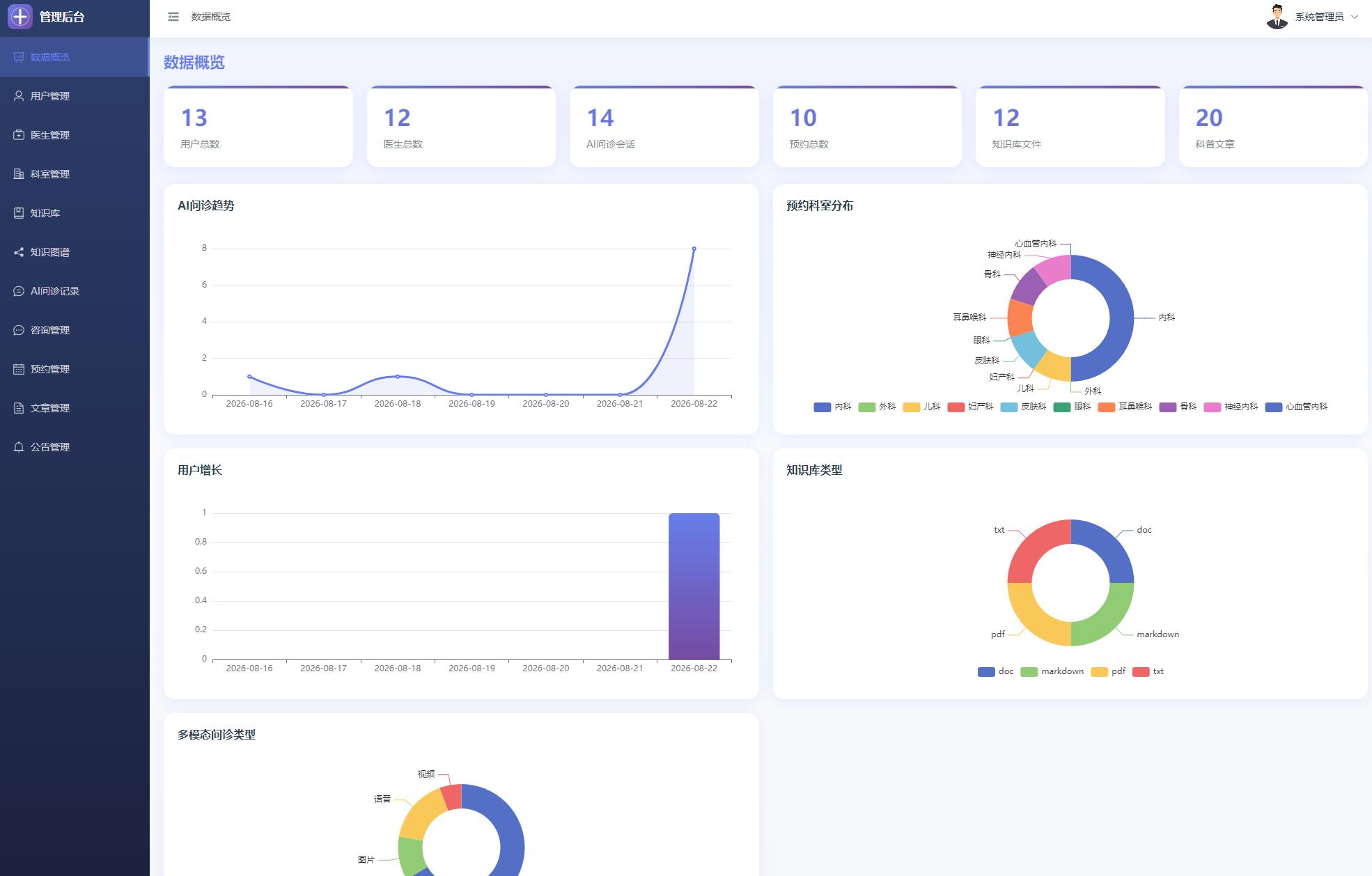
Task: Open 预约管理 menu item
Action: point(75,369)
